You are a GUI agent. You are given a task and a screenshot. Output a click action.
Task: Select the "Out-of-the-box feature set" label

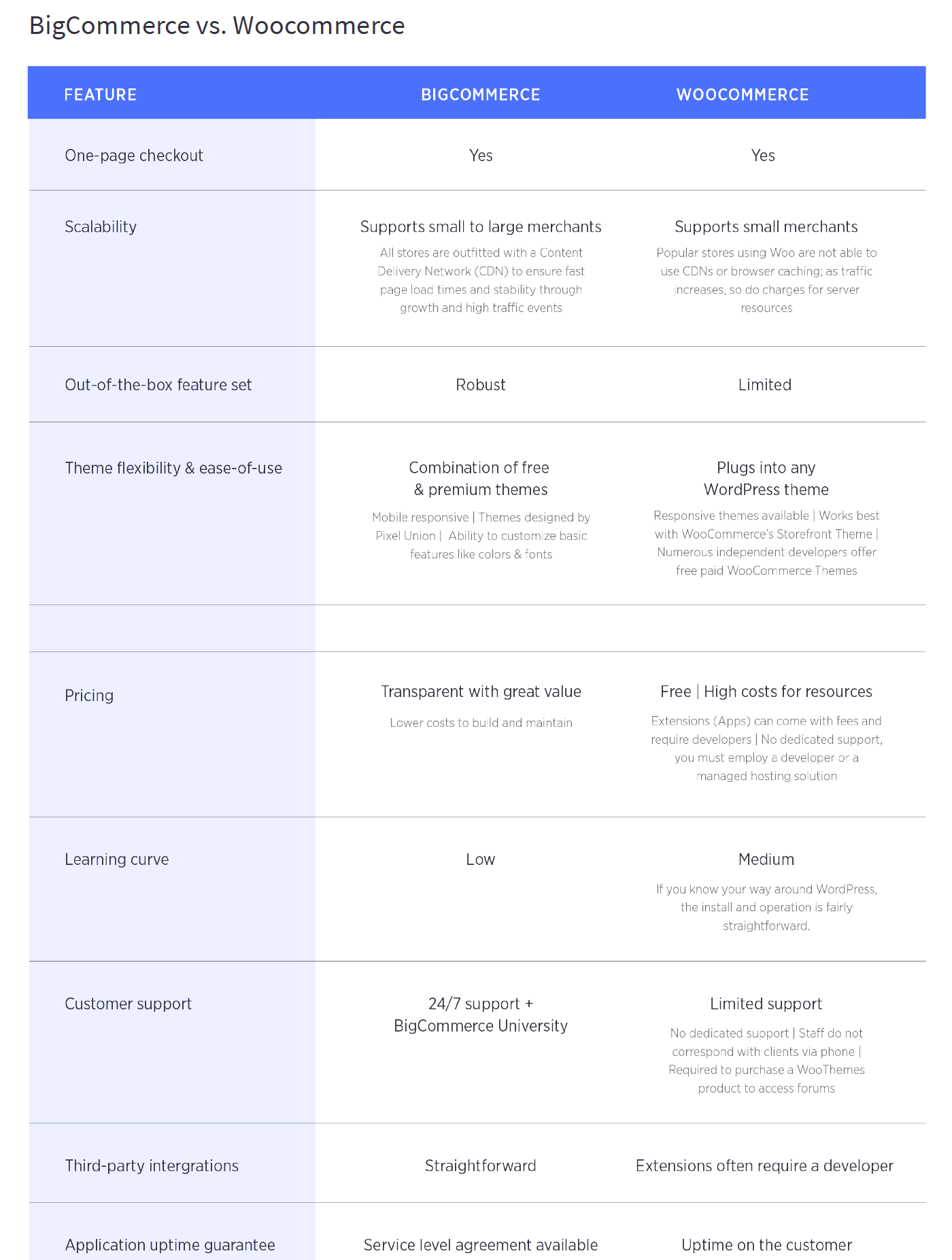[x=158, y=385]
